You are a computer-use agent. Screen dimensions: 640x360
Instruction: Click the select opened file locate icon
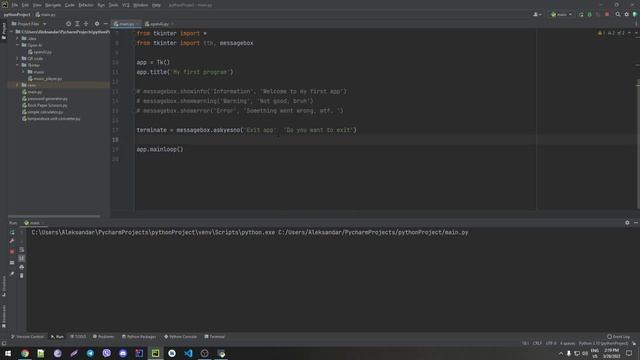[x=69, y=24]
